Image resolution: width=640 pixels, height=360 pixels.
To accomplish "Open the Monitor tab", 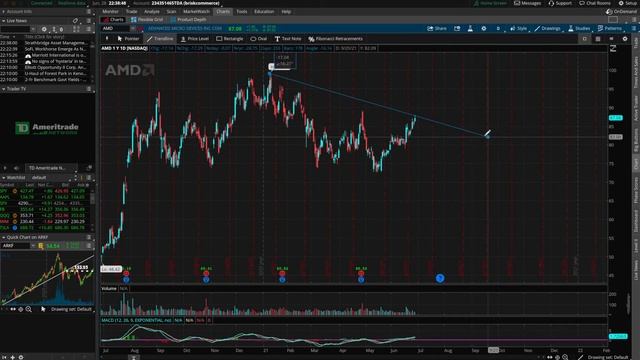I will pyautogui.click(x=111, y=11).
